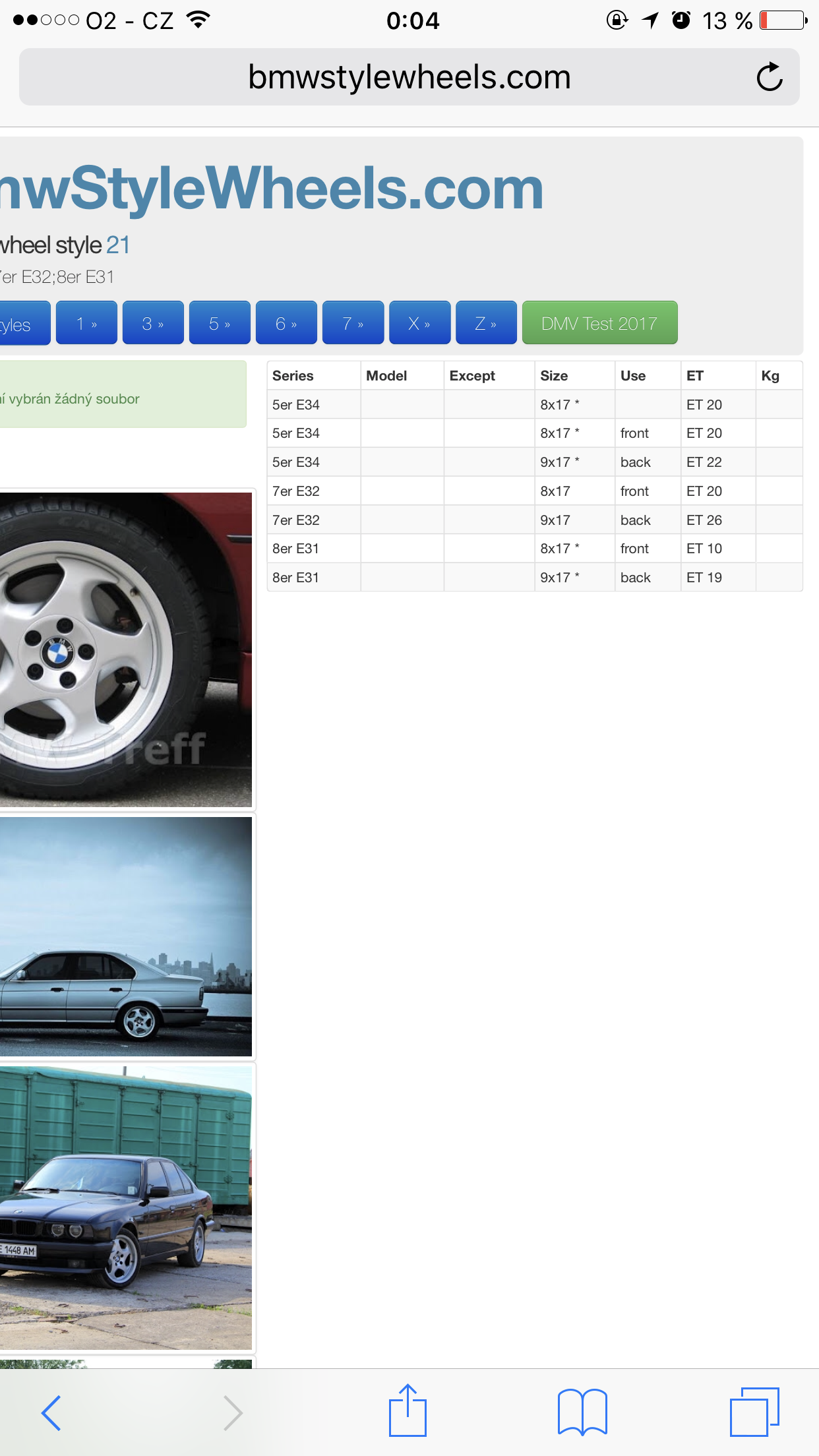Show open tabs with the tabs icon
The image size is (819, 1456).
pyautogui.click(x=754, y=1412)
